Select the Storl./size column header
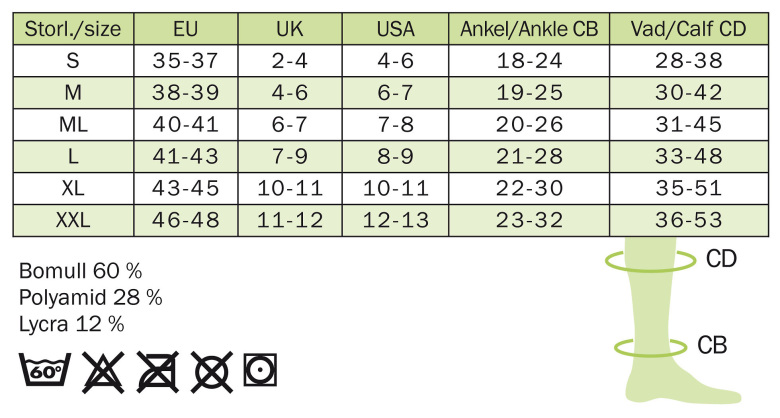The height and width of the screenshot is (418, 780). click(72, 30)
